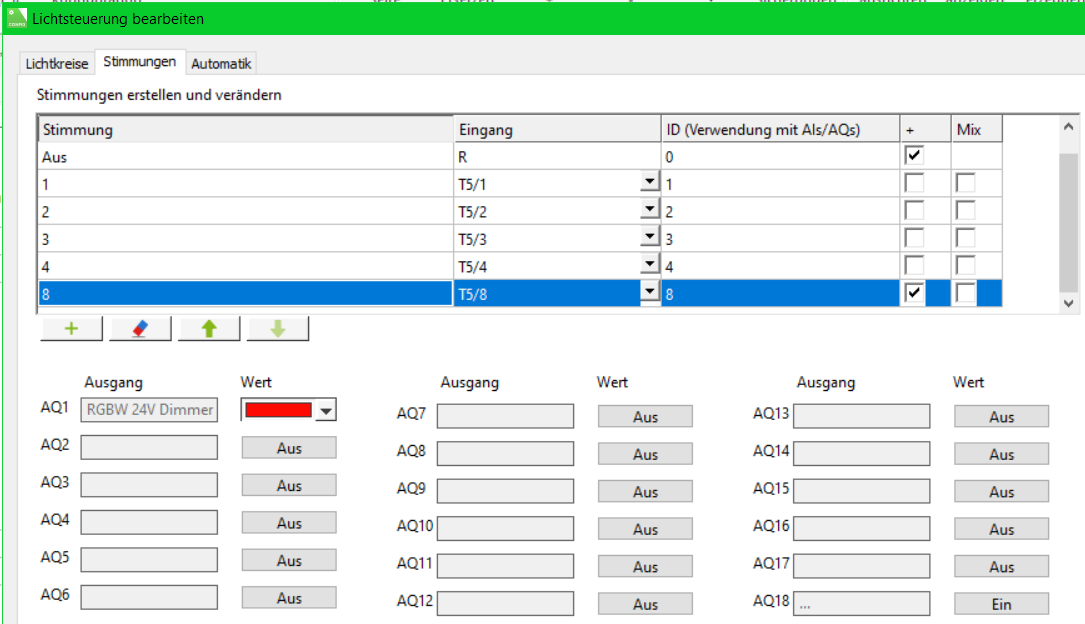The image size is (1085, 624).
Task: Expand the T5/8 input dropdown
Action: (x=650, y=292)
